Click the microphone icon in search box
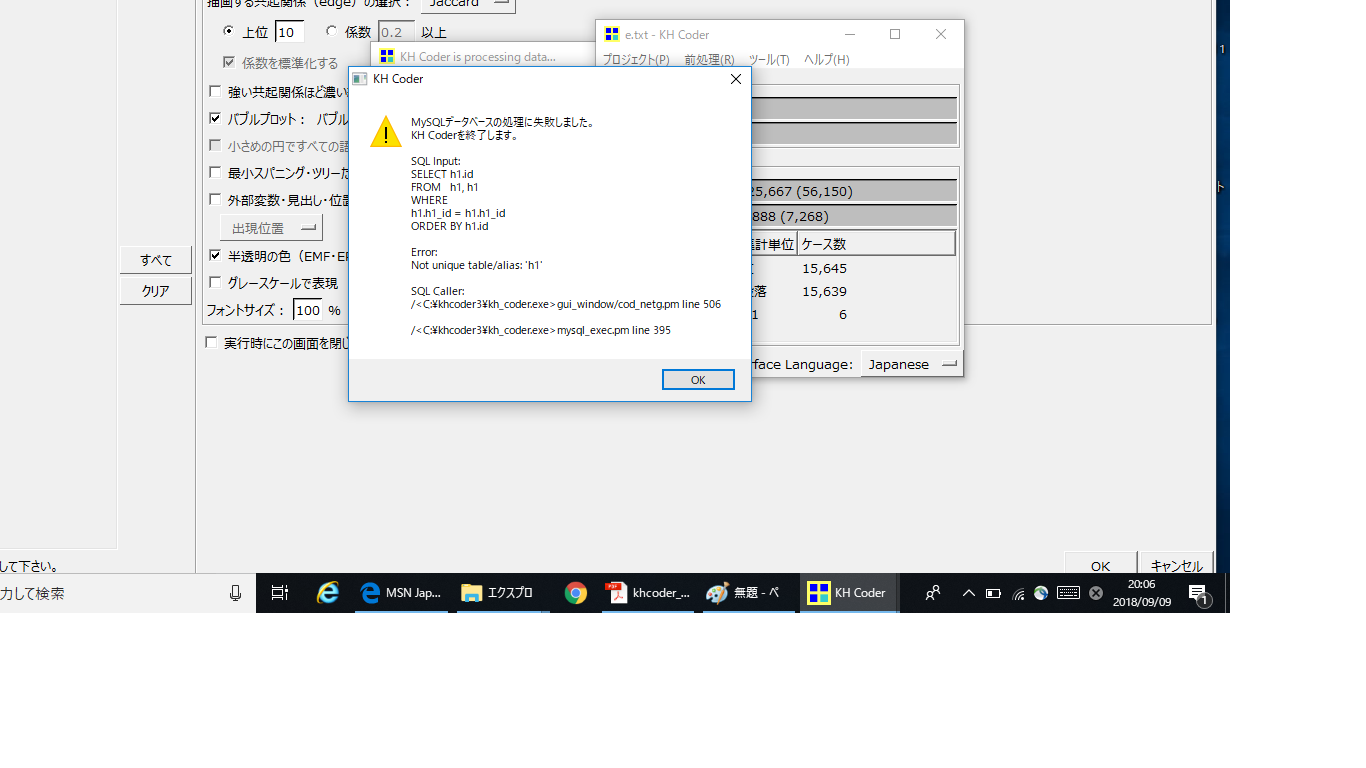 pos(235,593)
